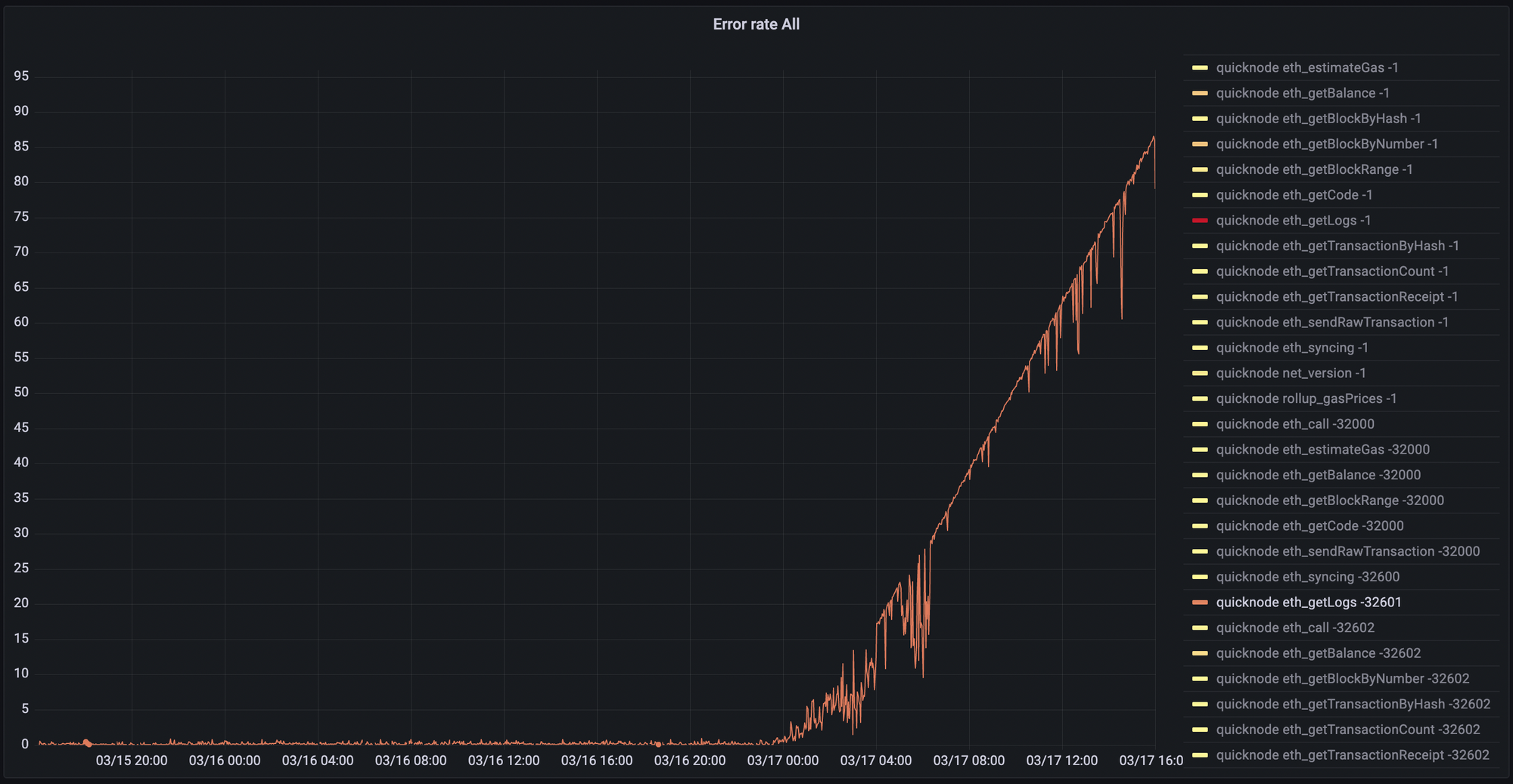Select legend series quicknode eth_call -32000

tap(1295, 424)
